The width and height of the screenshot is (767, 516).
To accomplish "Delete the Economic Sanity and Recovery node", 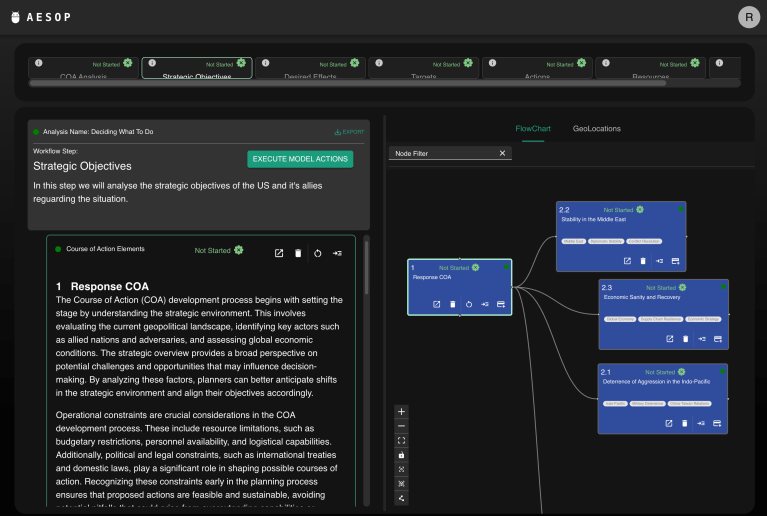I will click(x=685, y=339).
